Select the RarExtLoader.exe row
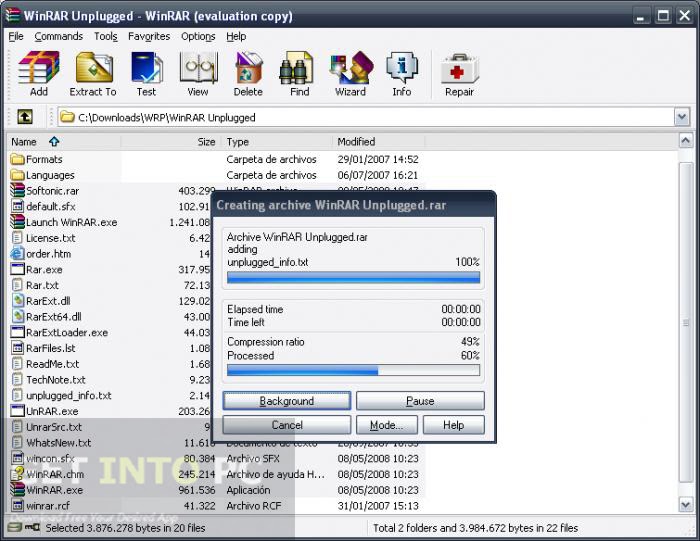 point(110,333)
